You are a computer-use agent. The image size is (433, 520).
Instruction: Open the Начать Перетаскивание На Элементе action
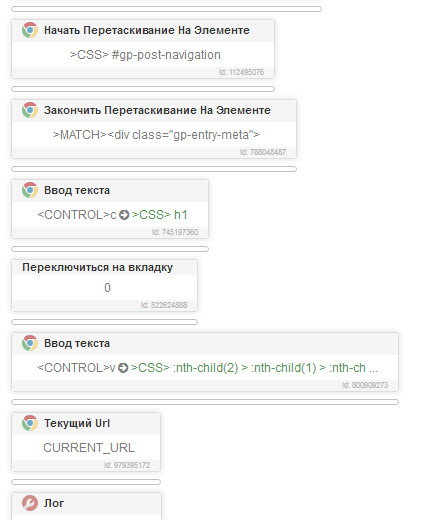pos(147,30)
